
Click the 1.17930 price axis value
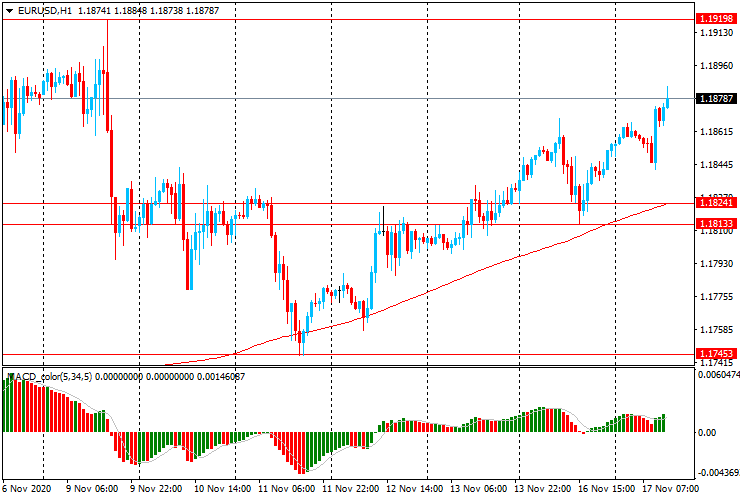[x=717, y=263]
